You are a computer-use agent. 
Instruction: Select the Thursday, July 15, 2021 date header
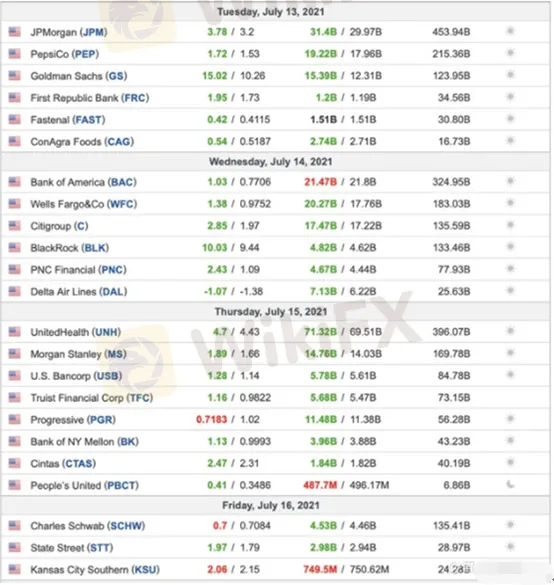271,312
